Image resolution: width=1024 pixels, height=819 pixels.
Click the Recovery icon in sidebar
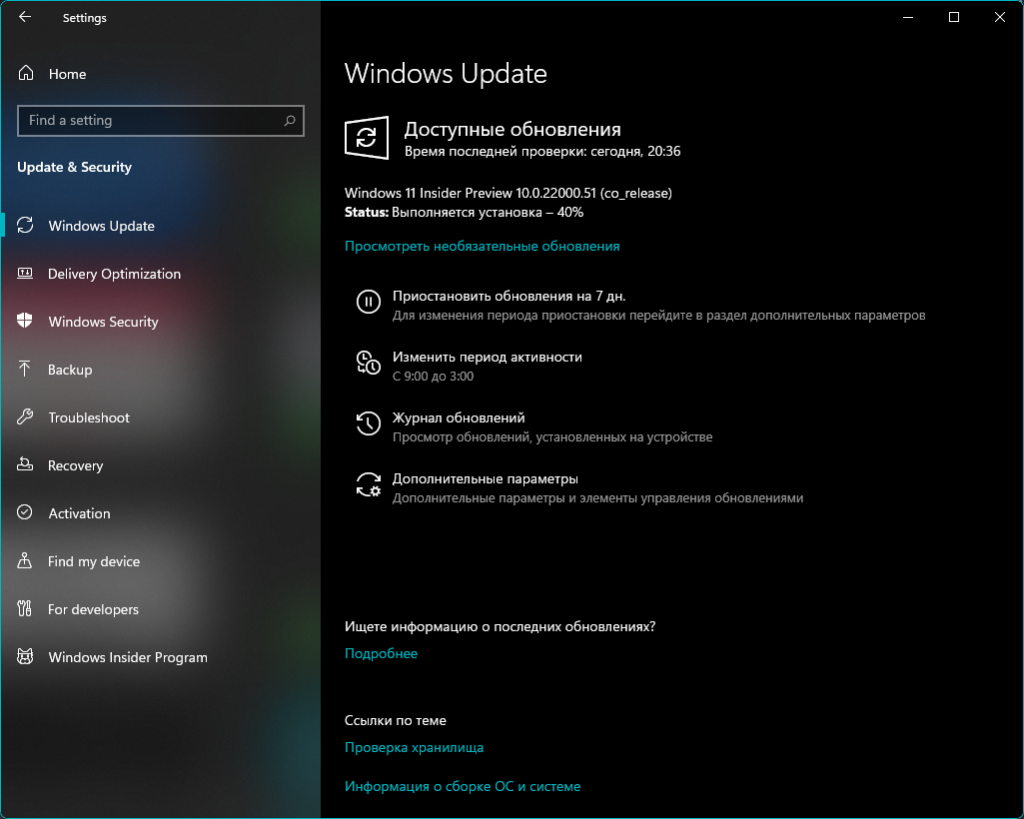[x=25, y=464]
